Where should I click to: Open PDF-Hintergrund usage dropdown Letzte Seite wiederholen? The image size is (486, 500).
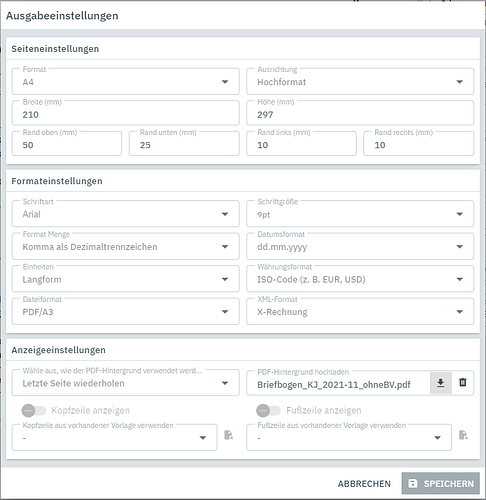click(x=126, y=383)
